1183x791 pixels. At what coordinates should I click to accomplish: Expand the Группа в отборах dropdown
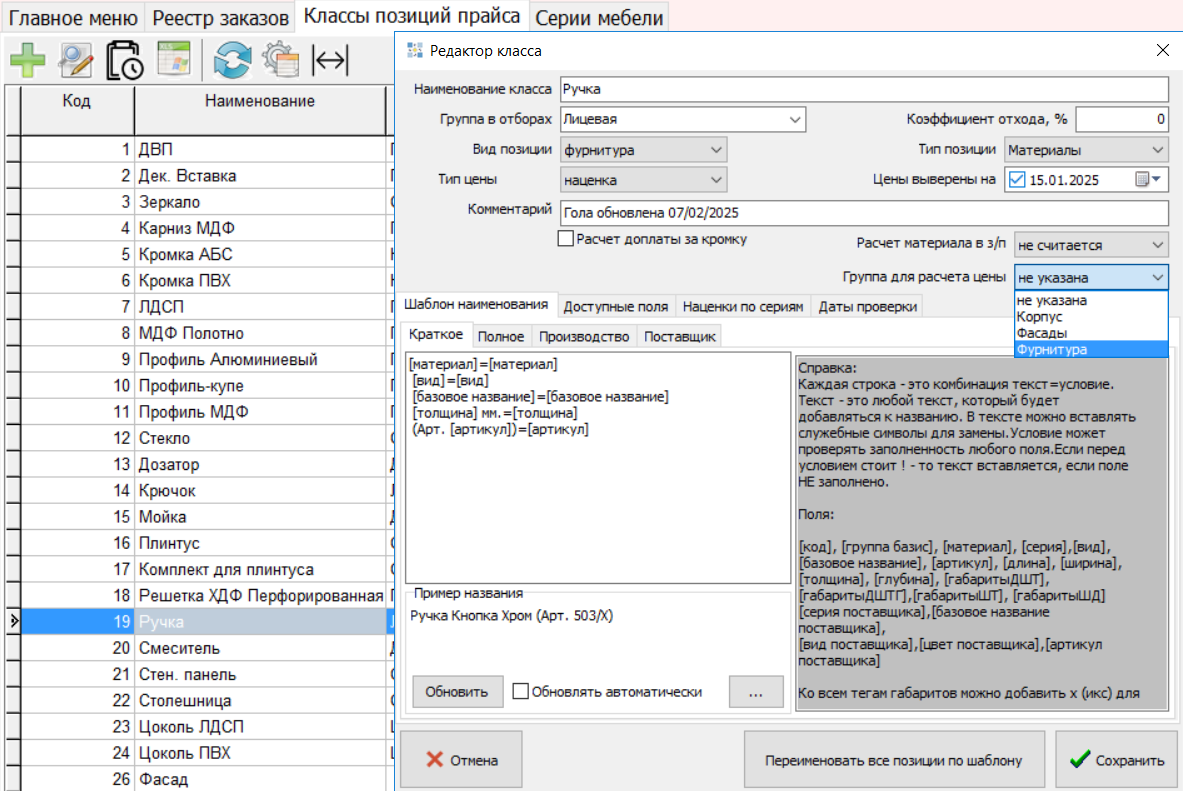pos(795,119)
